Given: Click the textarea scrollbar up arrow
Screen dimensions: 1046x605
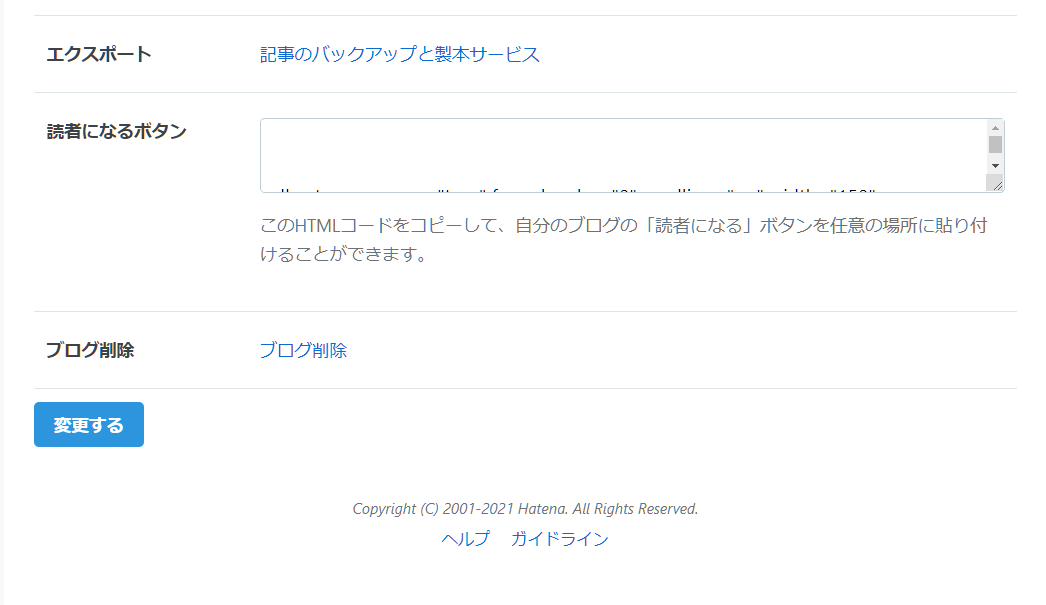Looking at the screenshot, I should tap(995, 127).
